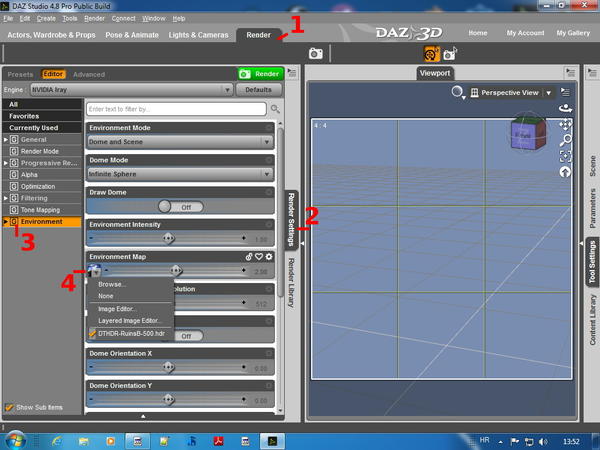
Task: Select checked DTHDR-RuinsB-500.hdr menu entry
Action: [x=131, y=333]
